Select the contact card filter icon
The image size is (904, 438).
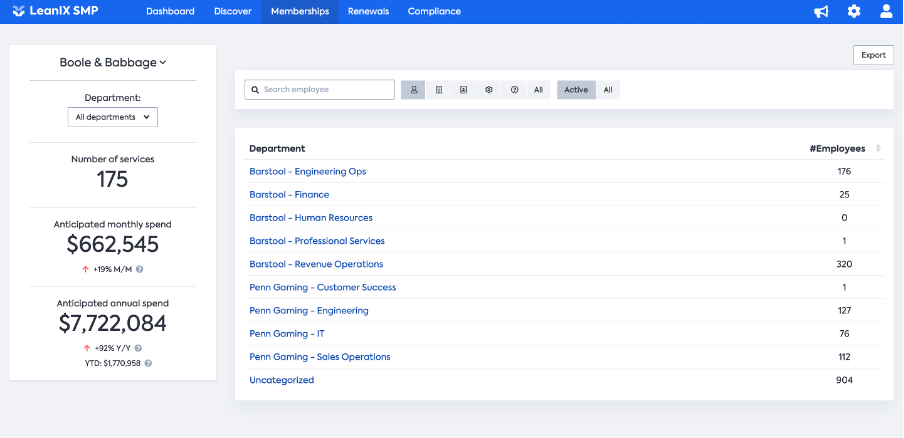464,90
